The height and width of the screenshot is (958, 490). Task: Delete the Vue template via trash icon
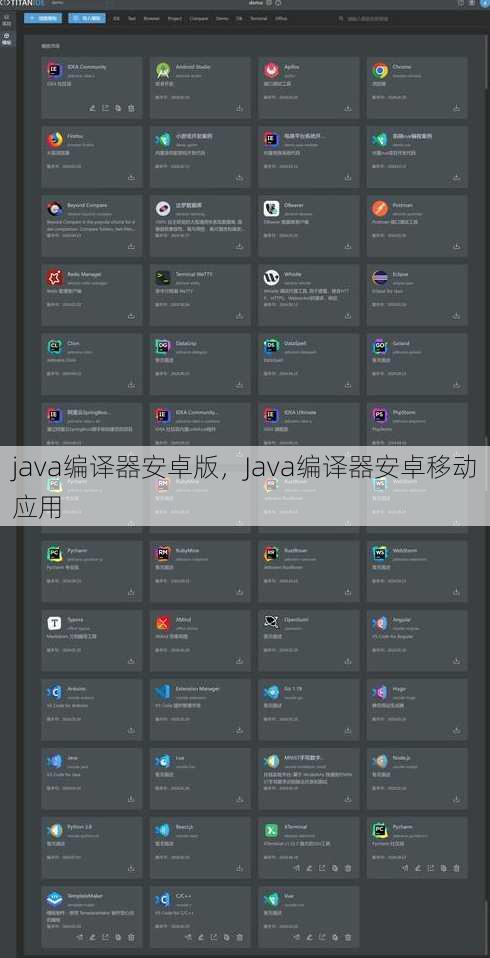tap(348, 937)
